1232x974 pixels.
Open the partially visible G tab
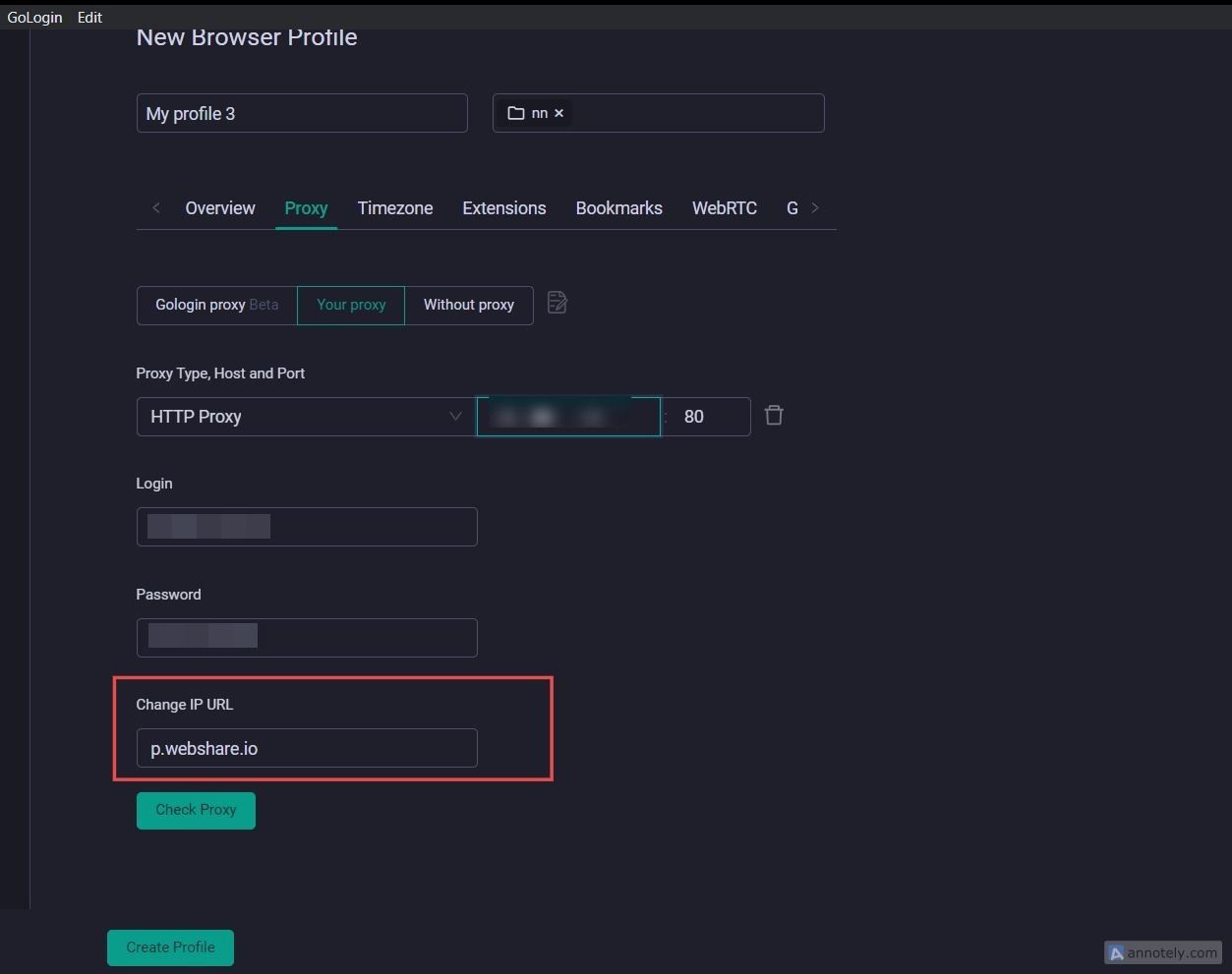tap(792, 208)
